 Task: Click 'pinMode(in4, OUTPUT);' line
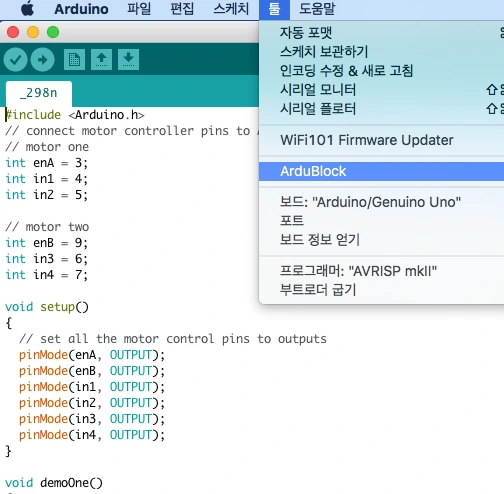point(92,435)
